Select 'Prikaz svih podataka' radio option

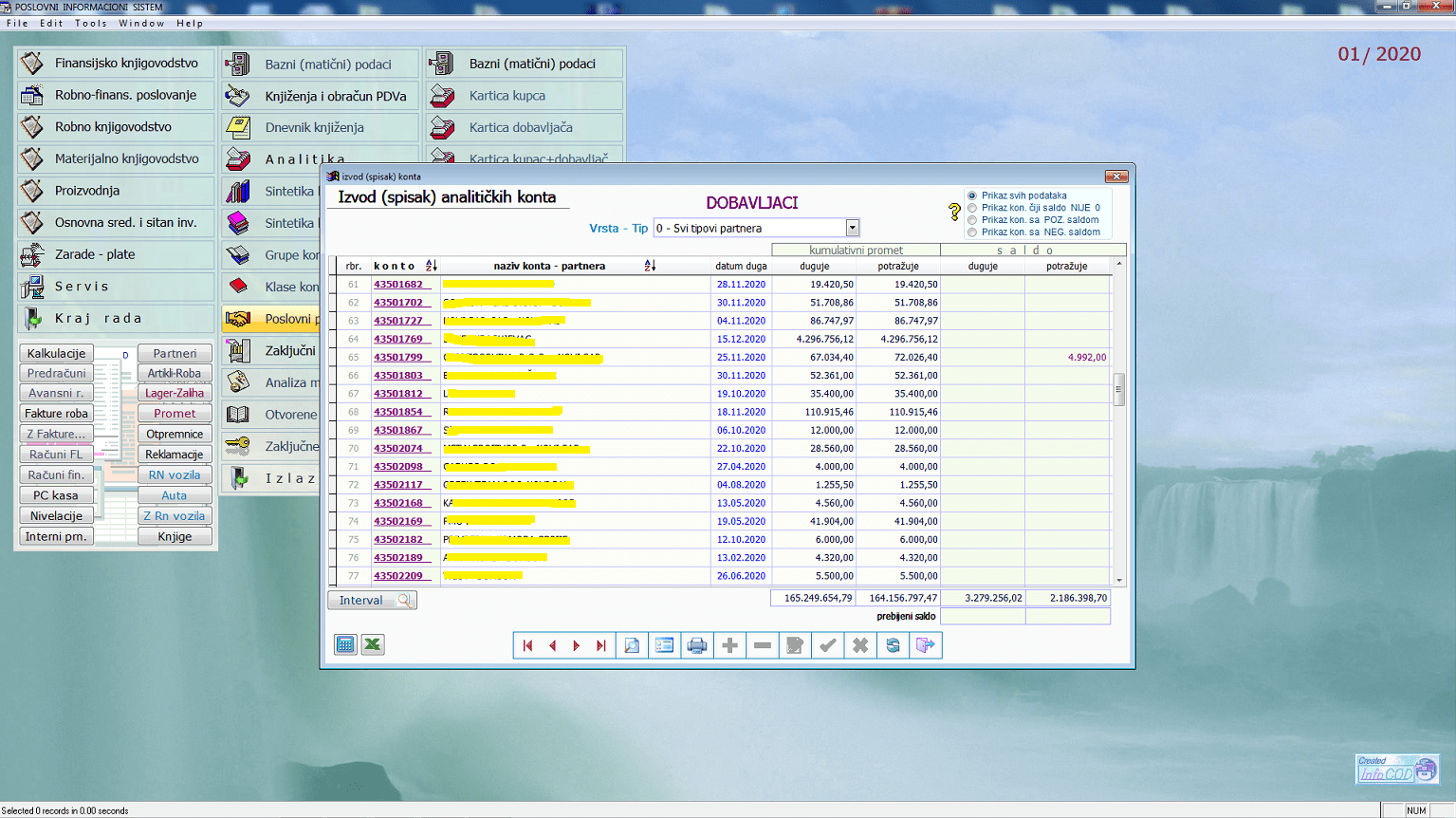[972, 195]
